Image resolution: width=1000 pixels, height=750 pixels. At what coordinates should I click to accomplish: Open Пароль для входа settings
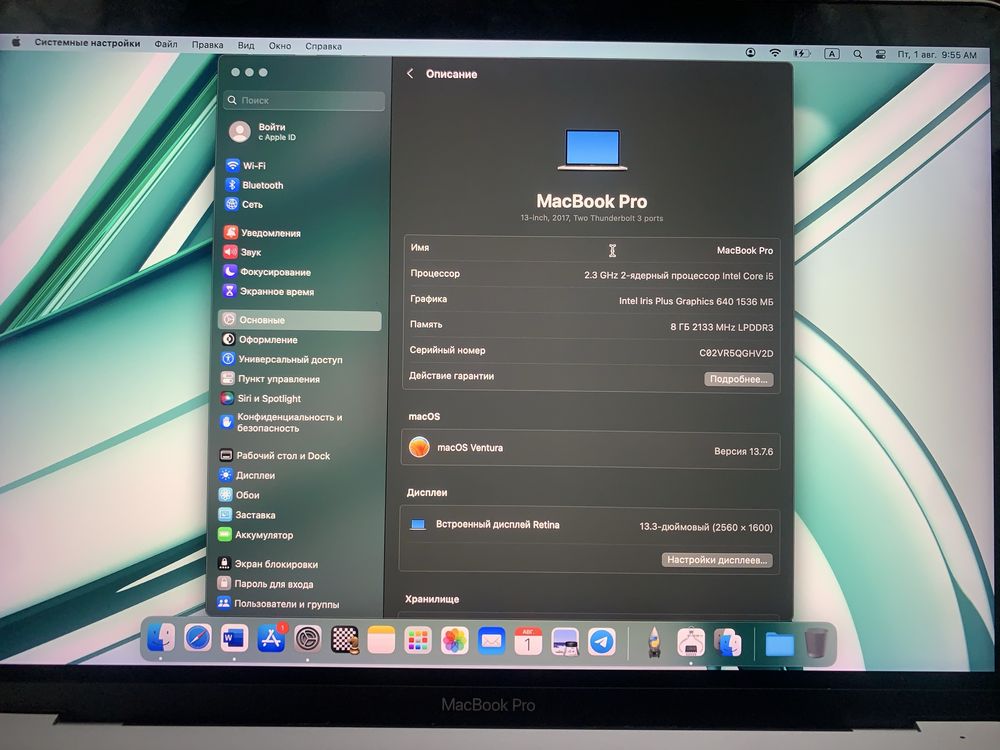pyautogui.click(x=265, y=584)
